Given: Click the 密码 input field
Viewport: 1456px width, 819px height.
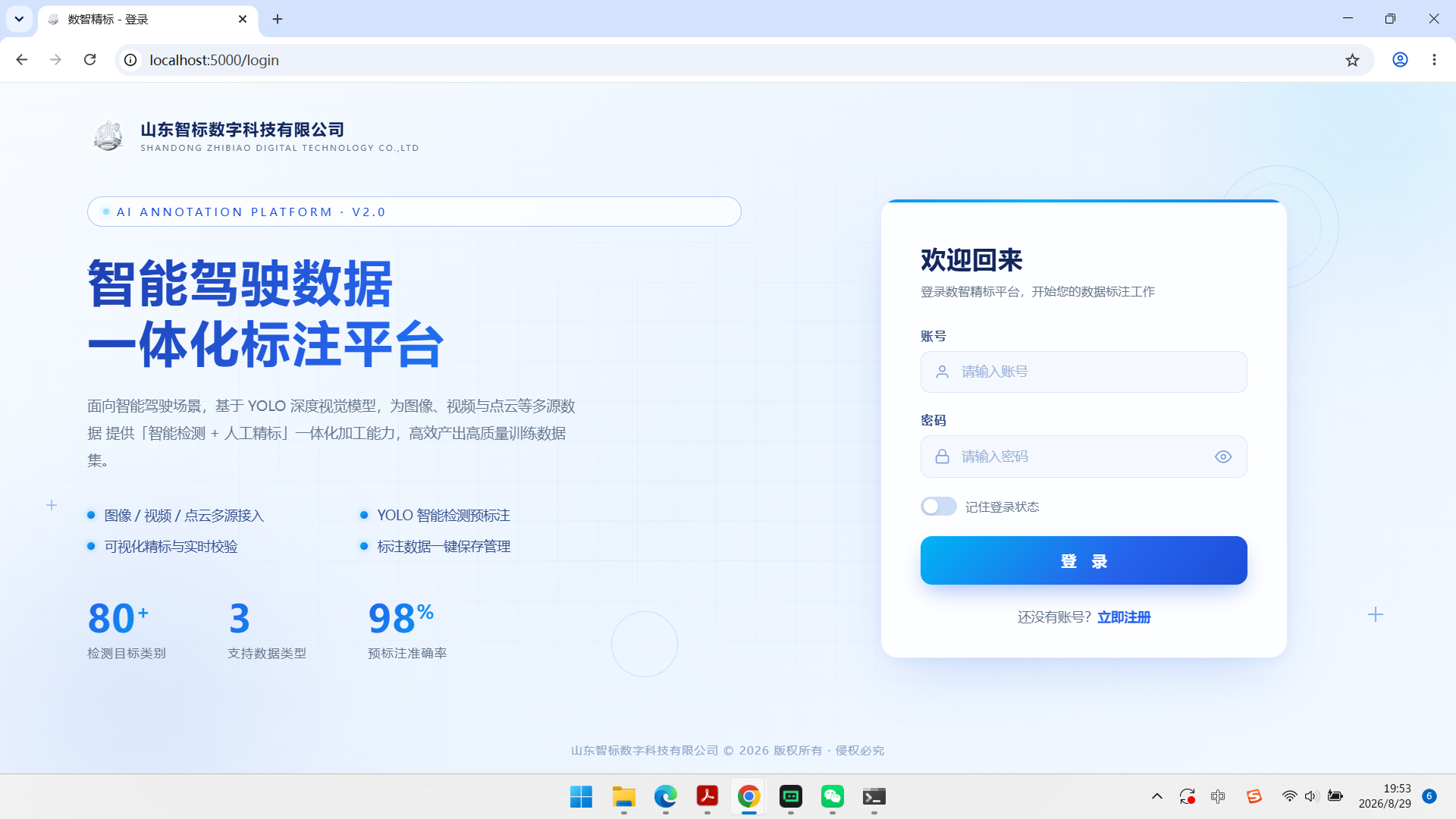Looking at the screenshot, I should (x=1084, y=457).
